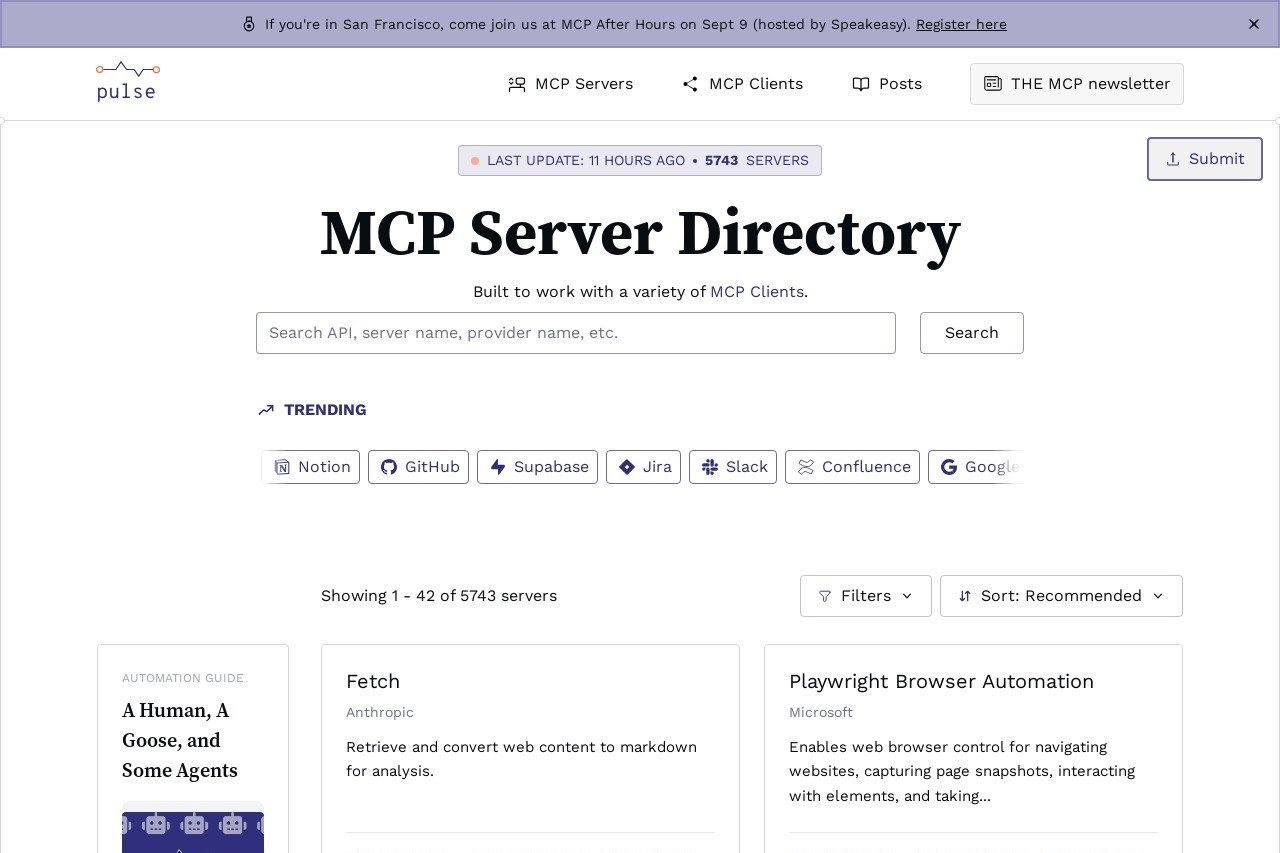The width and height of the screenshot is (1280, 853).
Task: Click the Submit server button
Action: 1204,159
